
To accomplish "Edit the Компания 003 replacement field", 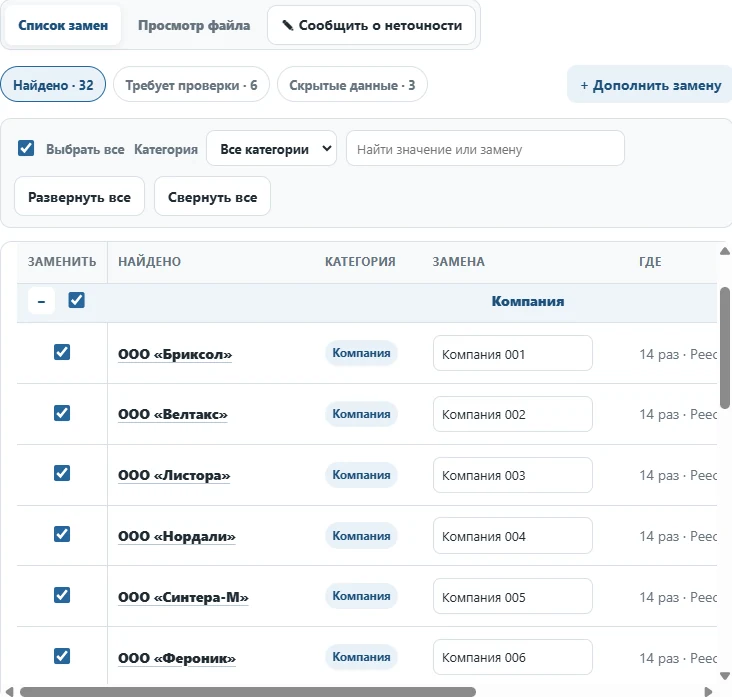I will tap(513, 475).
